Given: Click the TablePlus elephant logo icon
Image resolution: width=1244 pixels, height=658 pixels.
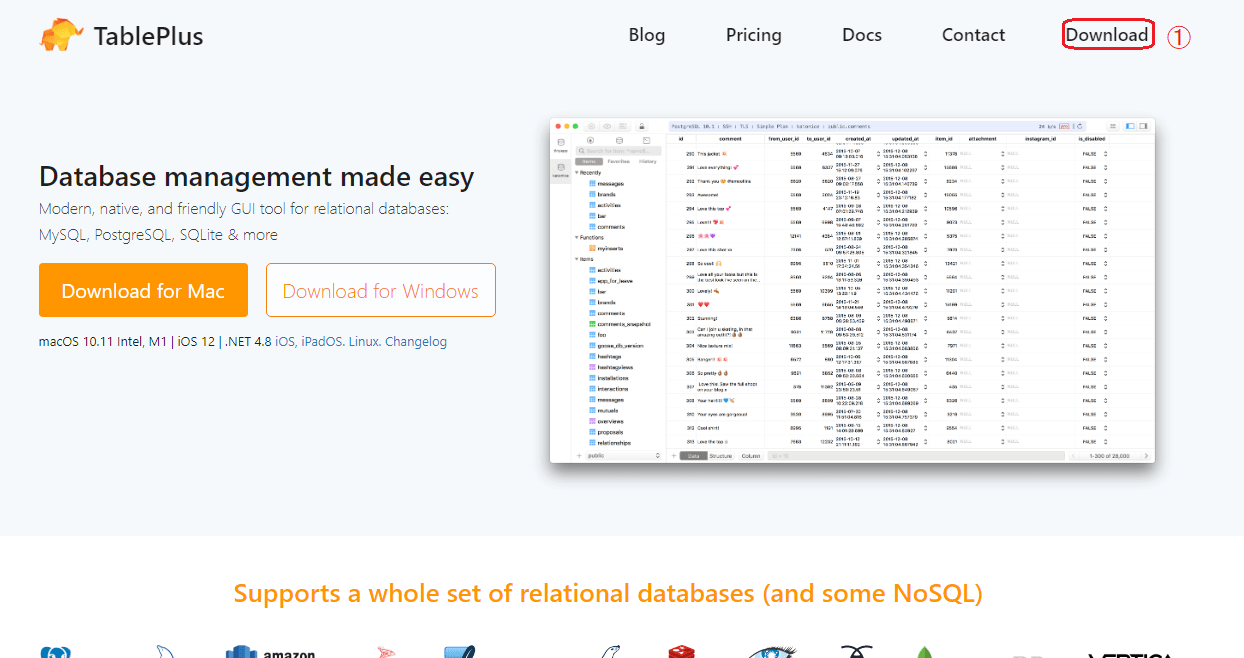Looking at the screenshot, I should (62, 35).
